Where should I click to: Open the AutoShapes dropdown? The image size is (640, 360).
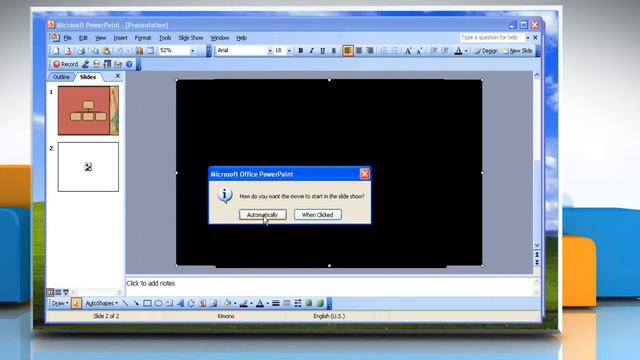click(x=101, y=303)
